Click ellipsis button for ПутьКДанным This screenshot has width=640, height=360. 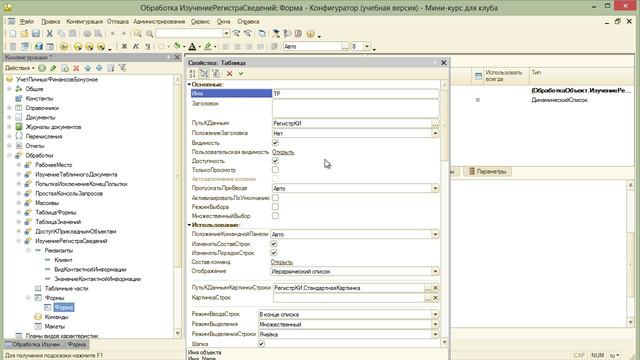coord(435,123)
